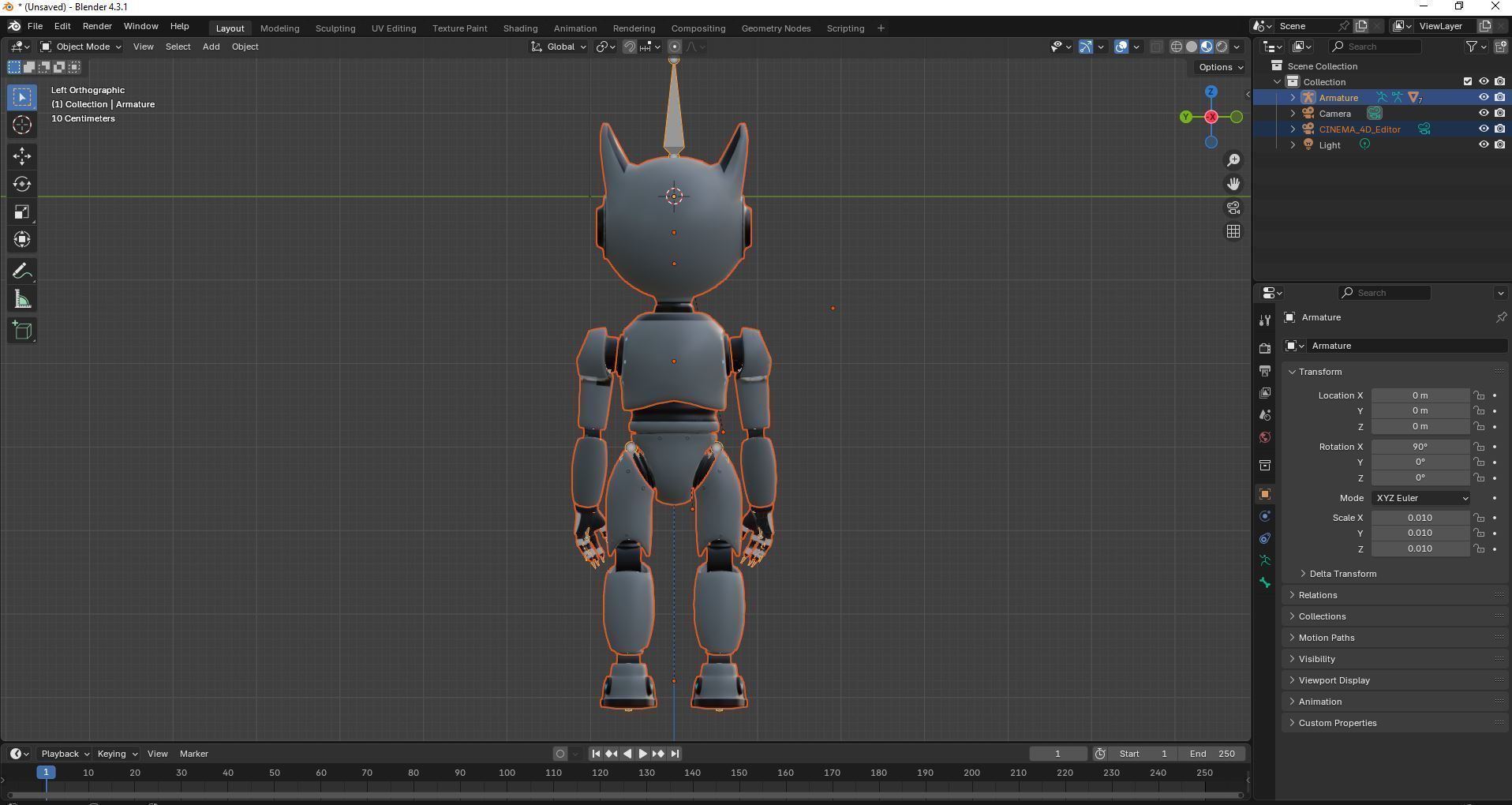
Task: Select the Annotate tool
Action: pos(22,271)
